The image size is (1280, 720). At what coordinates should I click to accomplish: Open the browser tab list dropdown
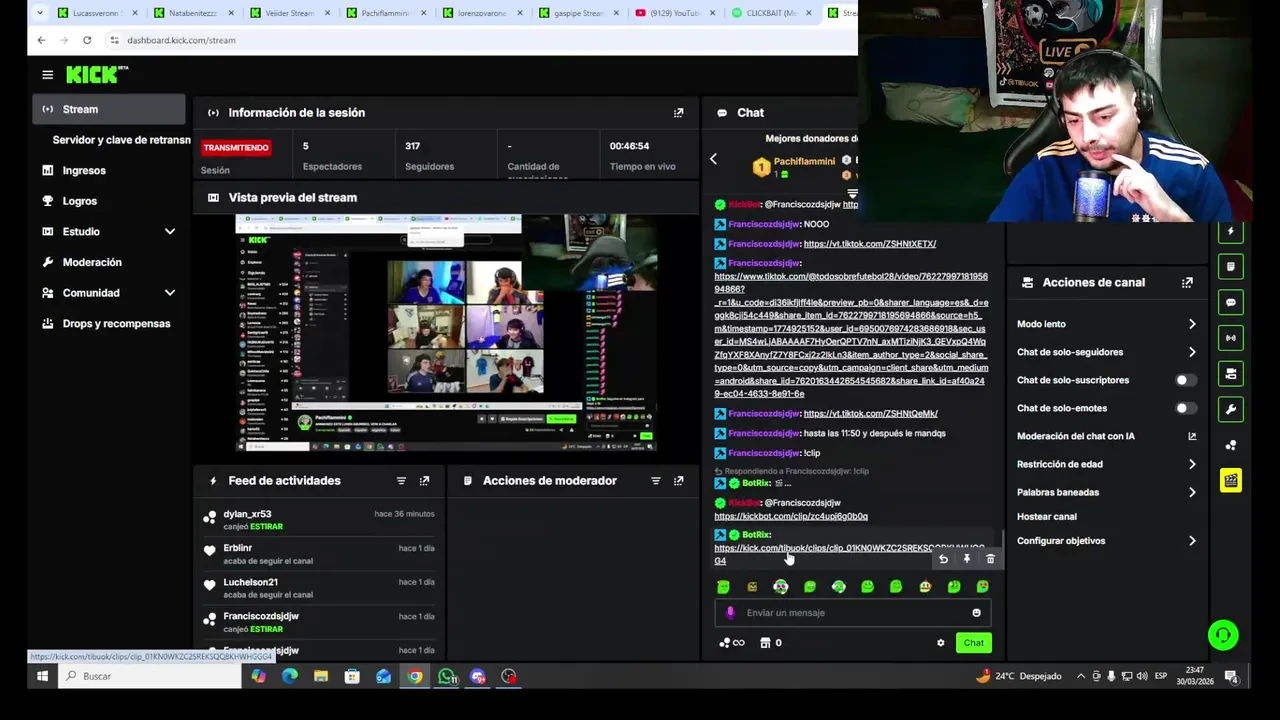[x=38, y=13]
